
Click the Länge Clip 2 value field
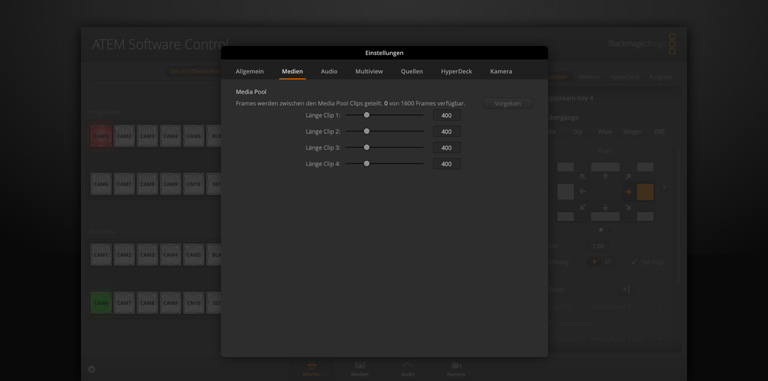447,132
